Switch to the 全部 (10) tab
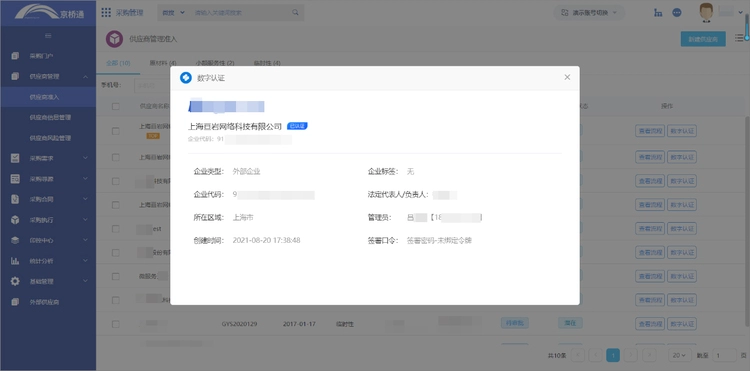The height and width of the screenshot is (371, 750). pos(118,63)
